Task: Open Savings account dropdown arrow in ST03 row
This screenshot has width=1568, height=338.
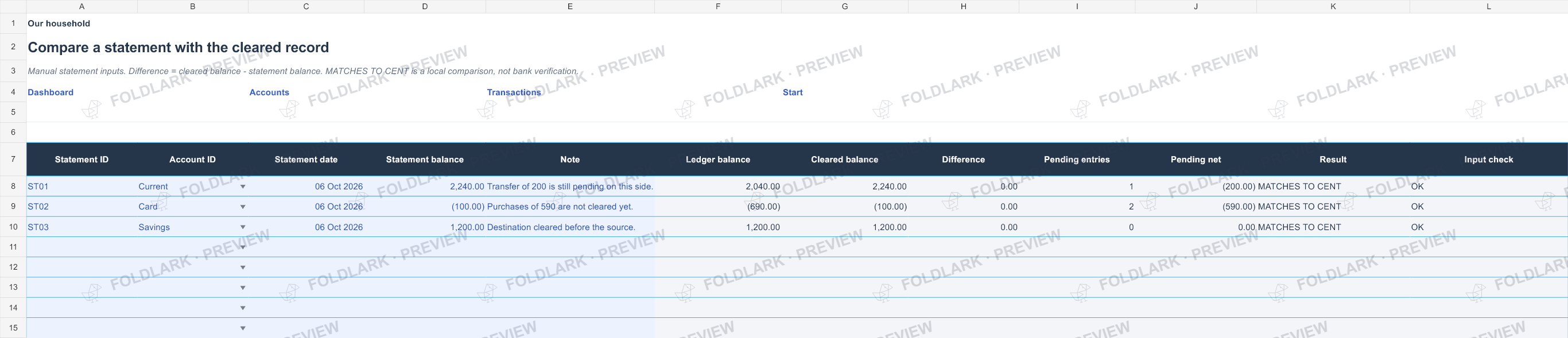Action: [243, 227]
